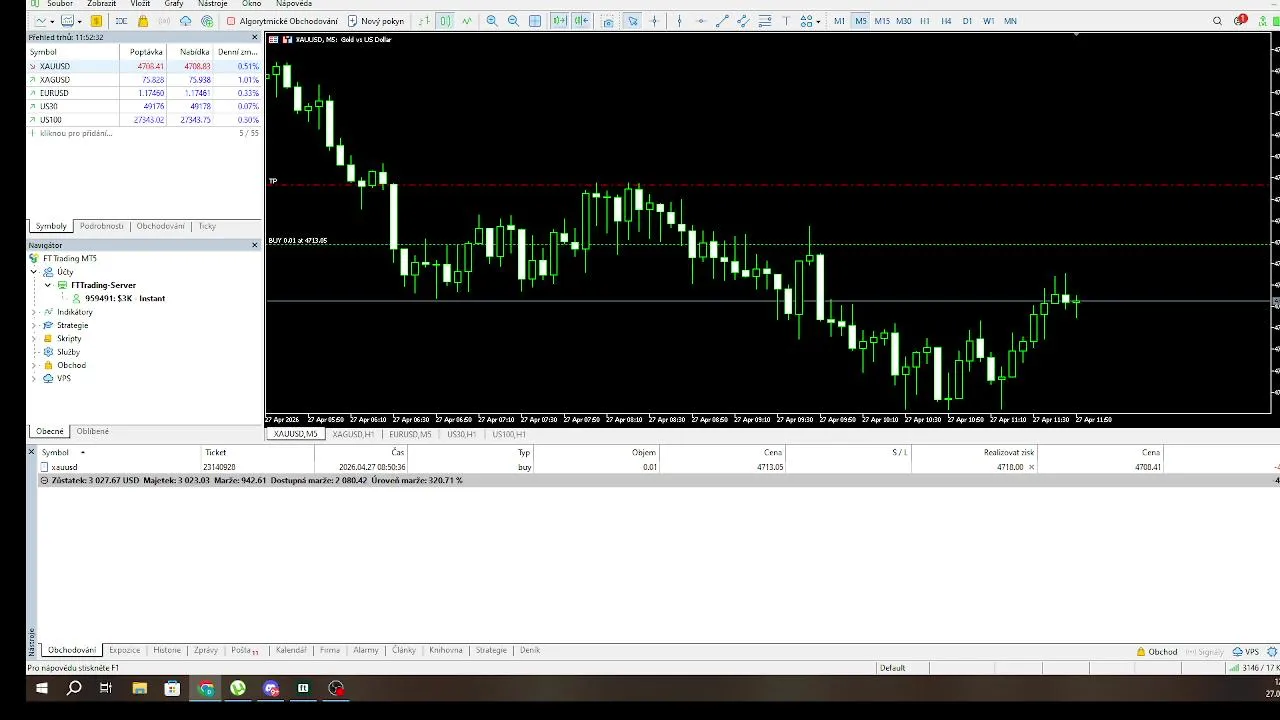Select the arrow cursor tool in the toolbar

[633, 21]
